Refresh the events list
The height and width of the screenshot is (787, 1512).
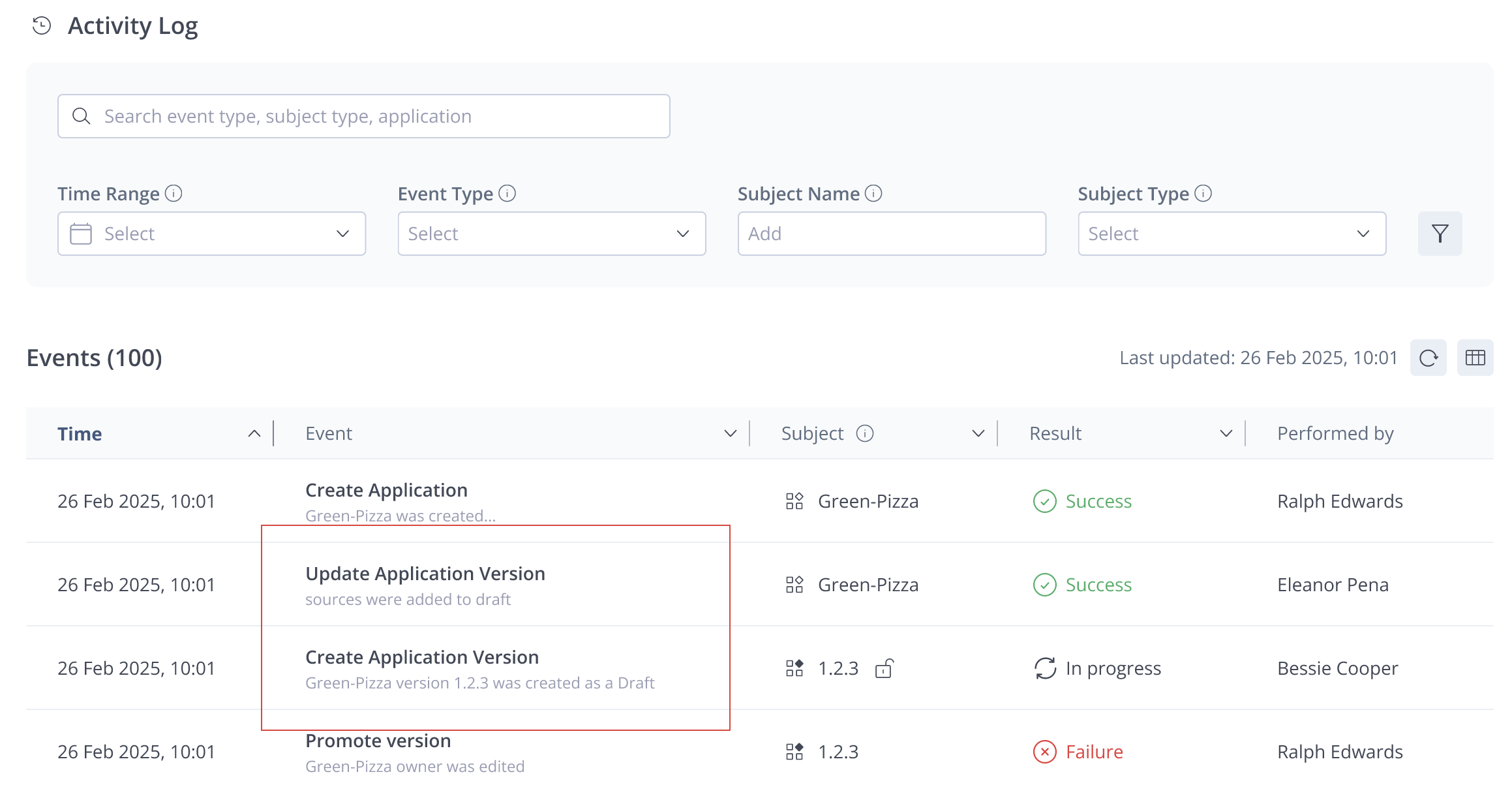1428,358
